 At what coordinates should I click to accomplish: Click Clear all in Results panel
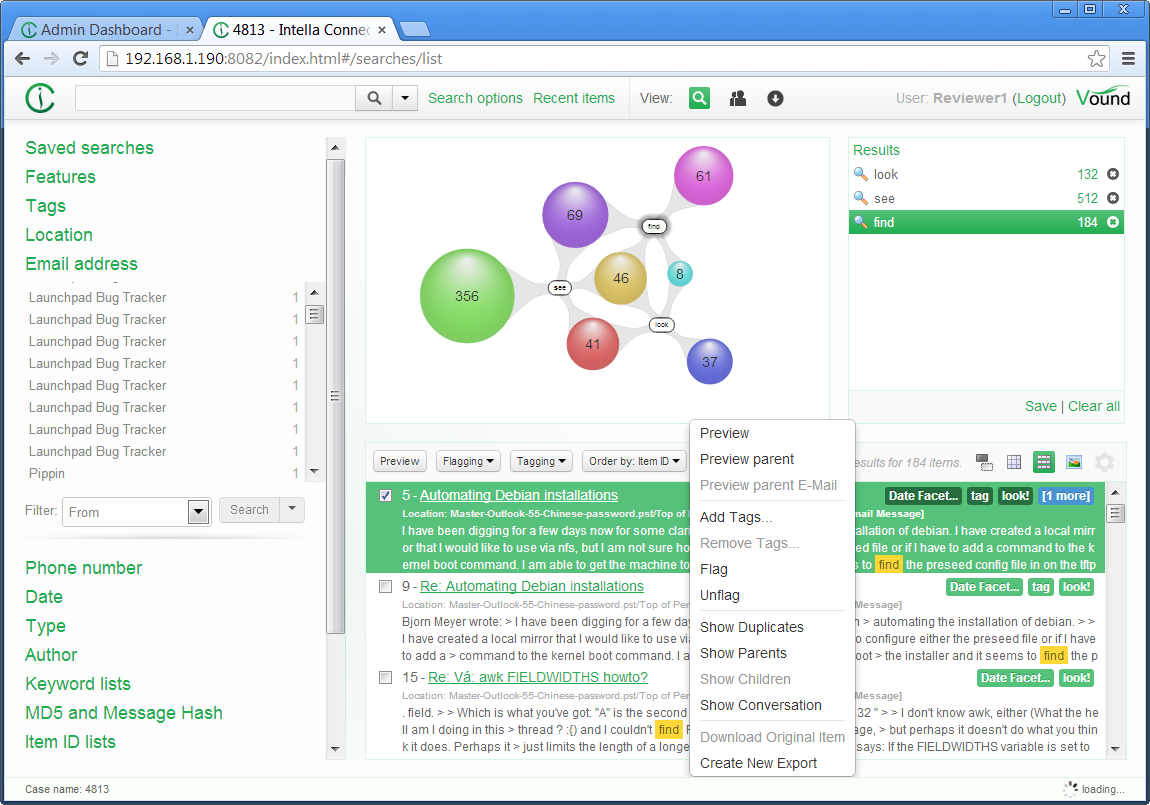tap(1093, 406)
